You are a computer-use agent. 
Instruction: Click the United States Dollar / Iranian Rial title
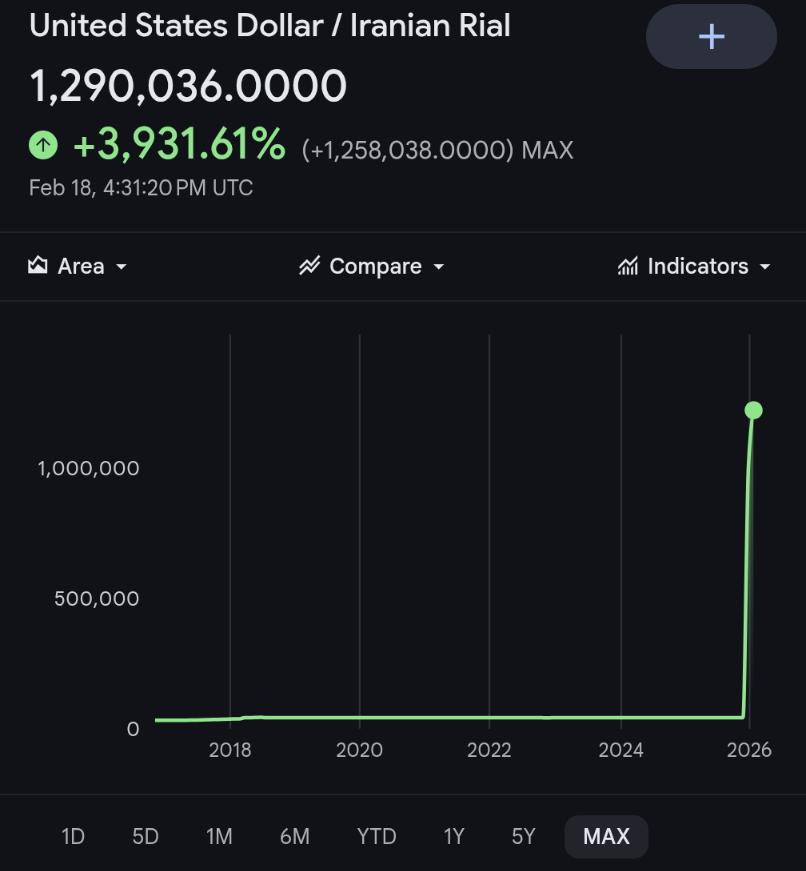(x=270, y=25)
